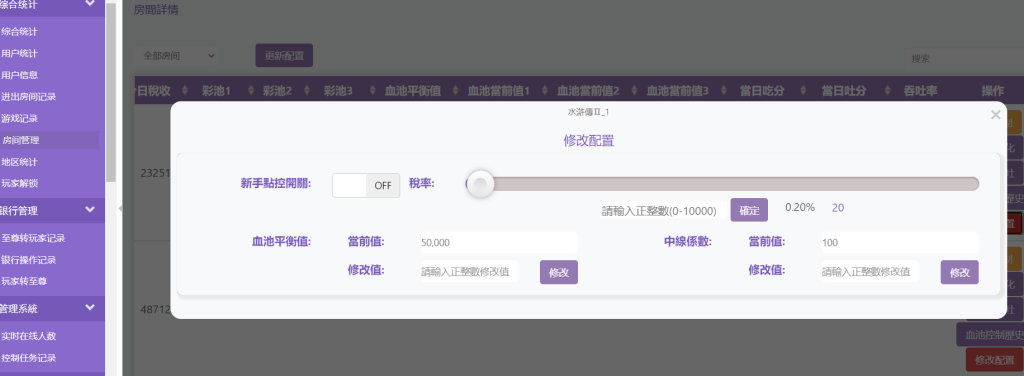Click the red 修改配置 button at bottom right
Image resolution: width=1024 pixels, height=376 pixels.
point(995,360)
